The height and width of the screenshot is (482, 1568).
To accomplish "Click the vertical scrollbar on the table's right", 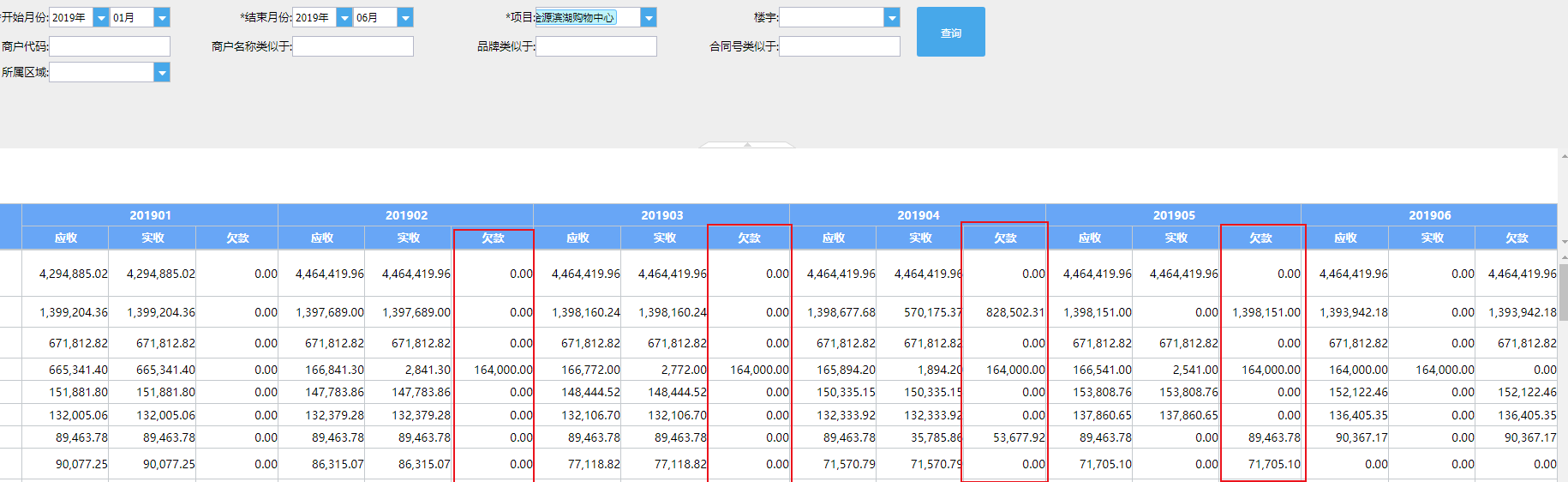I will pyautogui.click(x=1563, y=292).
